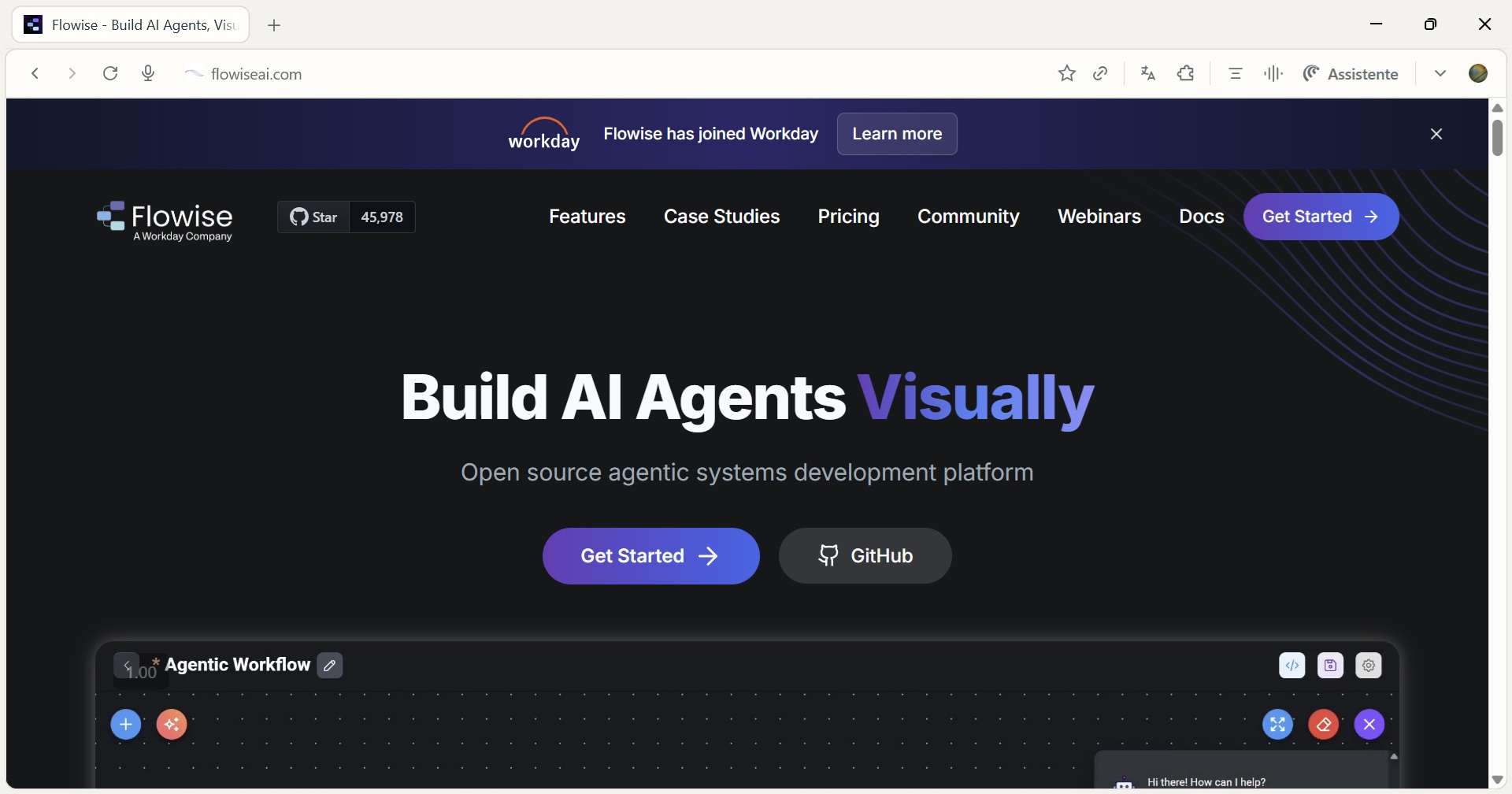Edit workflow name with the pencil icon
The image size is (1512, 794).
(x=330, y=666)
